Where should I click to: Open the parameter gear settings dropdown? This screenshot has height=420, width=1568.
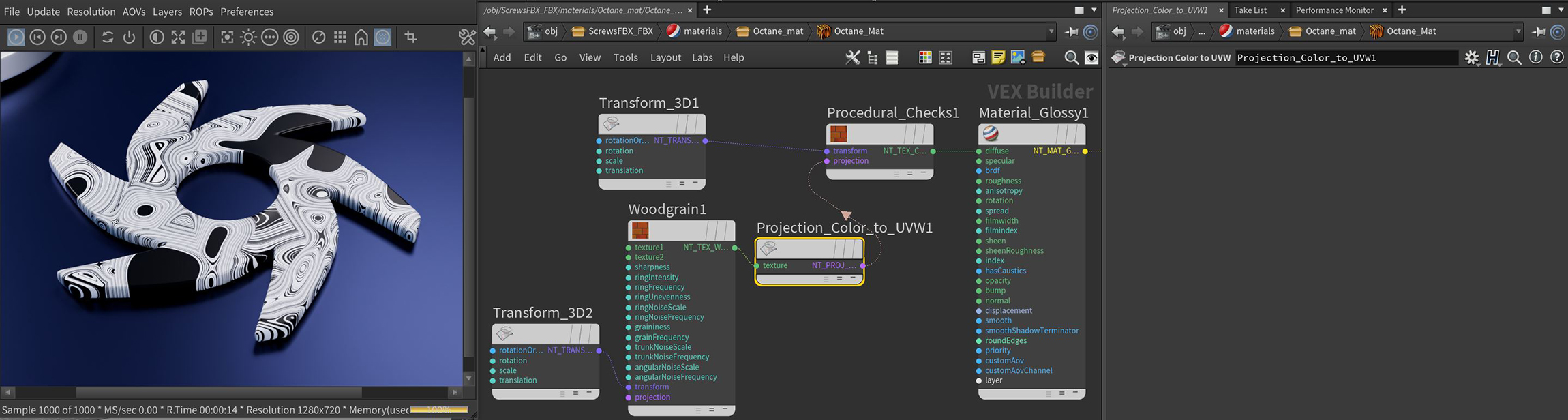[1472, 58]
